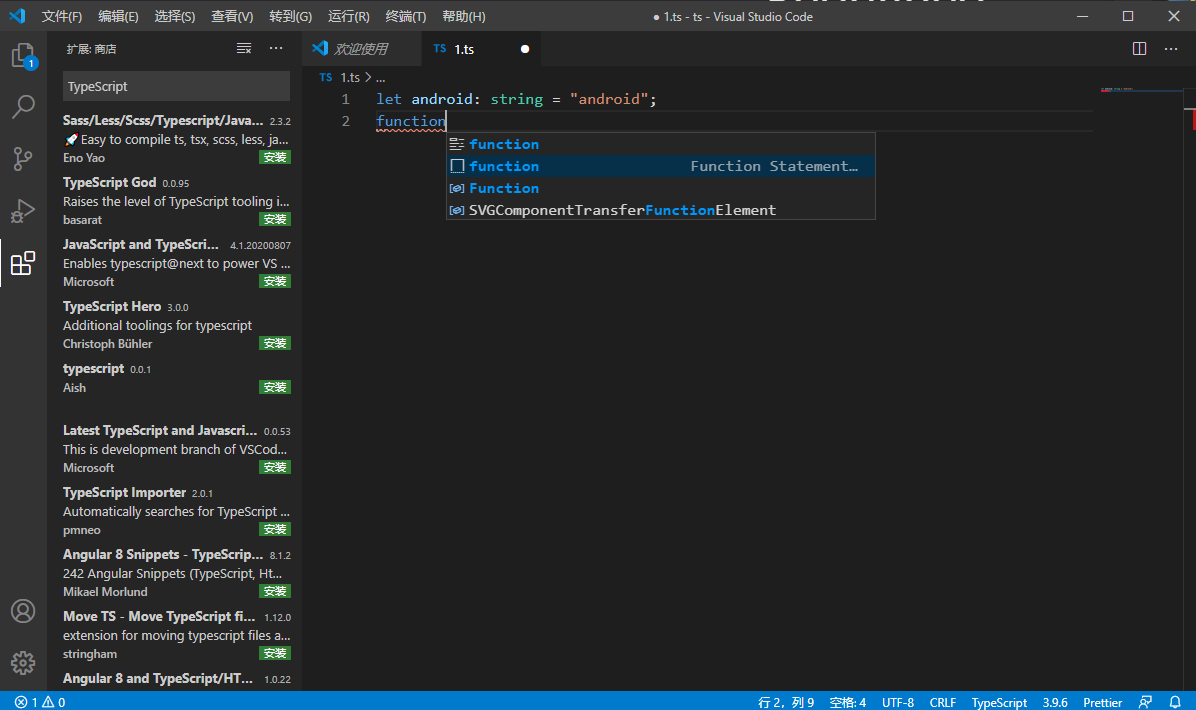Image resolution: width=1196 pixels, height=710 pixels.
Task: Open the TypeScript God extension entry
Action: [x=176, y=201]
